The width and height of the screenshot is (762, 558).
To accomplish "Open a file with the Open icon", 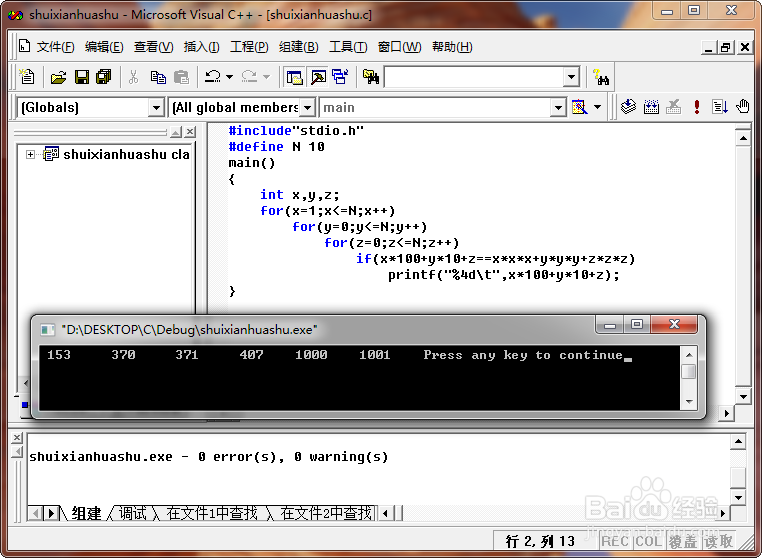I will (x=58, y=77).
